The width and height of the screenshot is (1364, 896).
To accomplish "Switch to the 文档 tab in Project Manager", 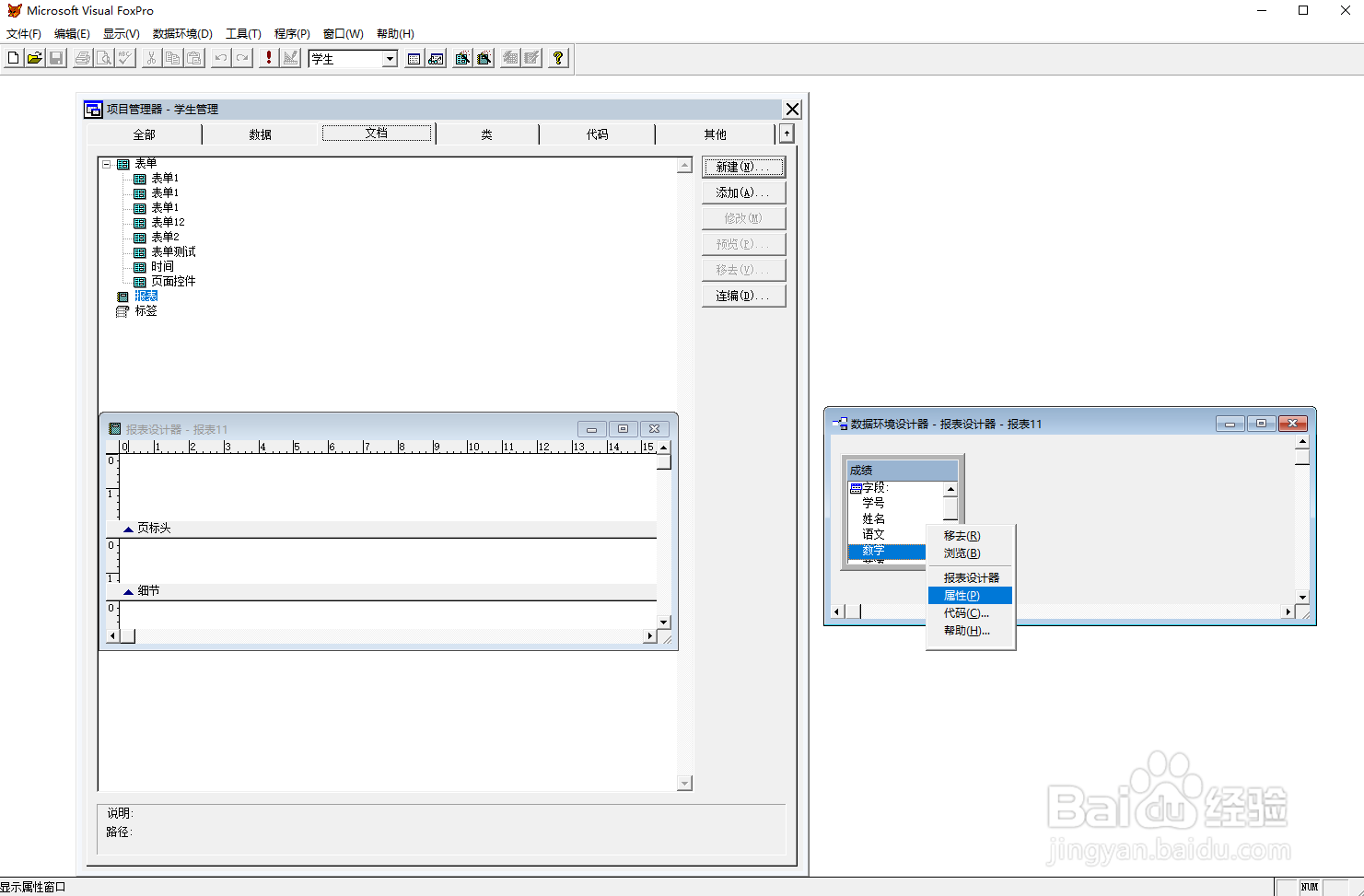I will click(377, 134).
